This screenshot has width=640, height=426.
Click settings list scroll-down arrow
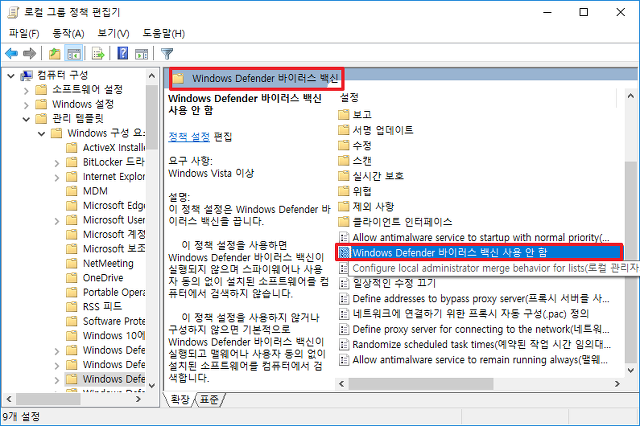coord(631,371)
